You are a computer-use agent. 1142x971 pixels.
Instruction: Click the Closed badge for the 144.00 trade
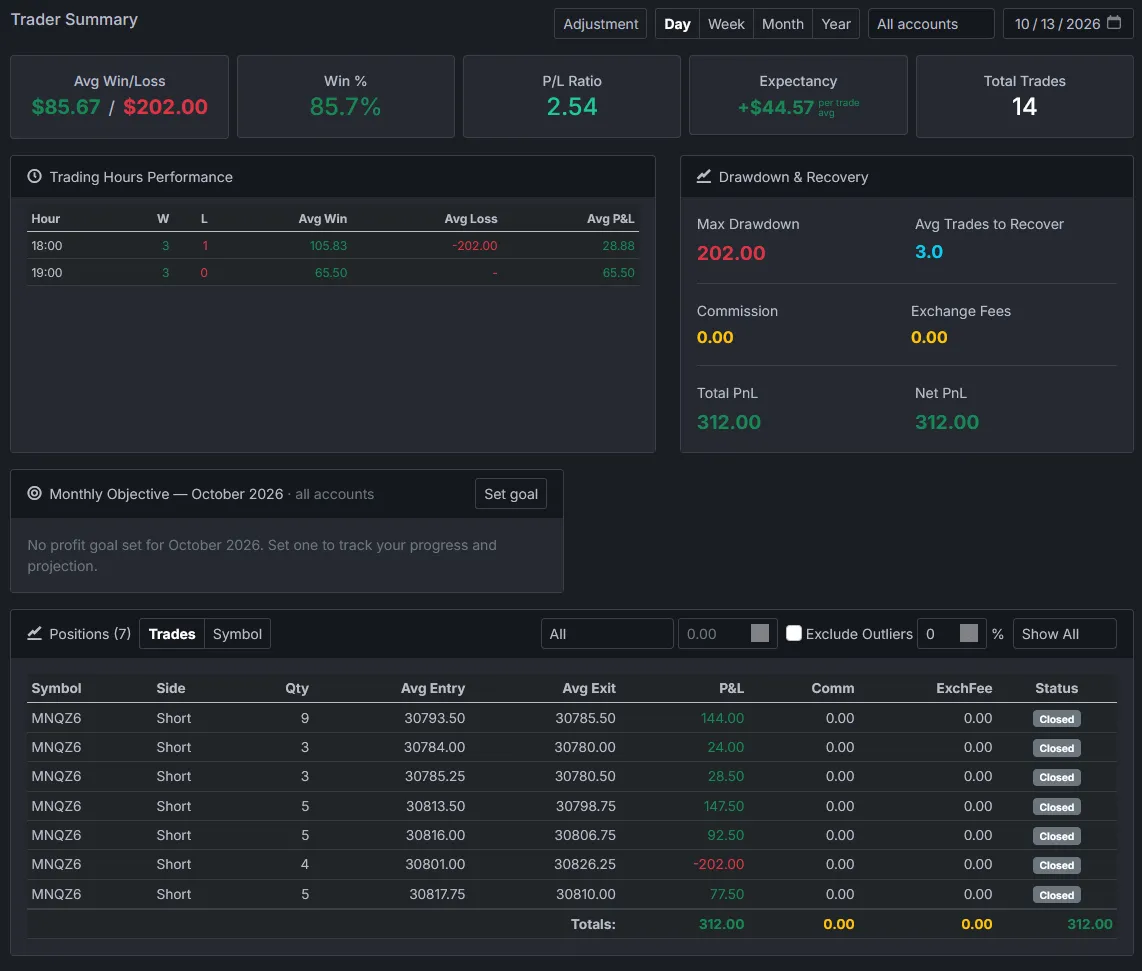(x=1056, y=719)
